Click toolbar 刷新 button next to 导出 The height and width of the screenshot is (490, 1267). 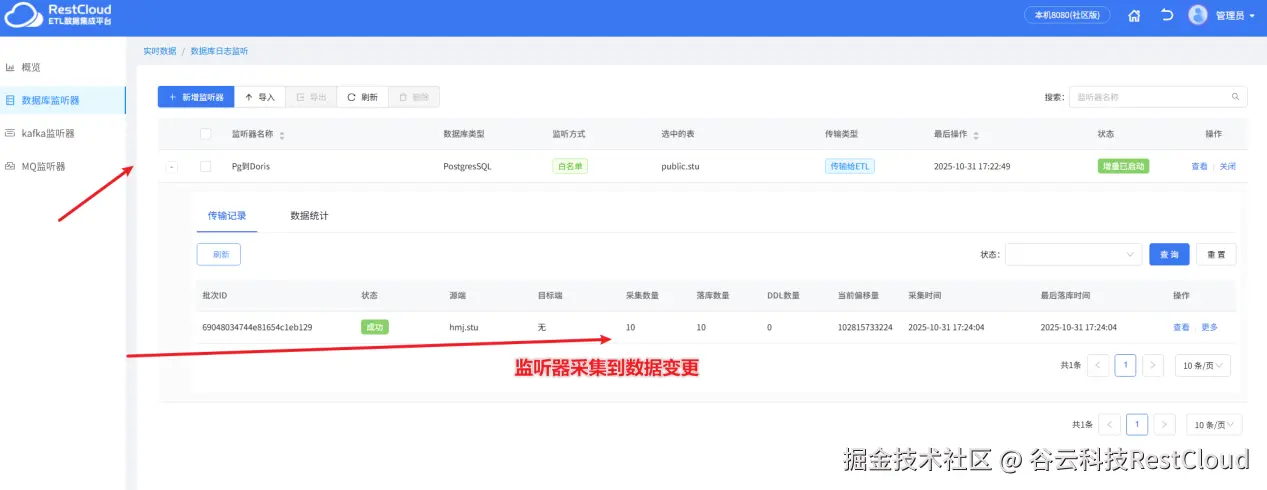(x=362, y=97)
